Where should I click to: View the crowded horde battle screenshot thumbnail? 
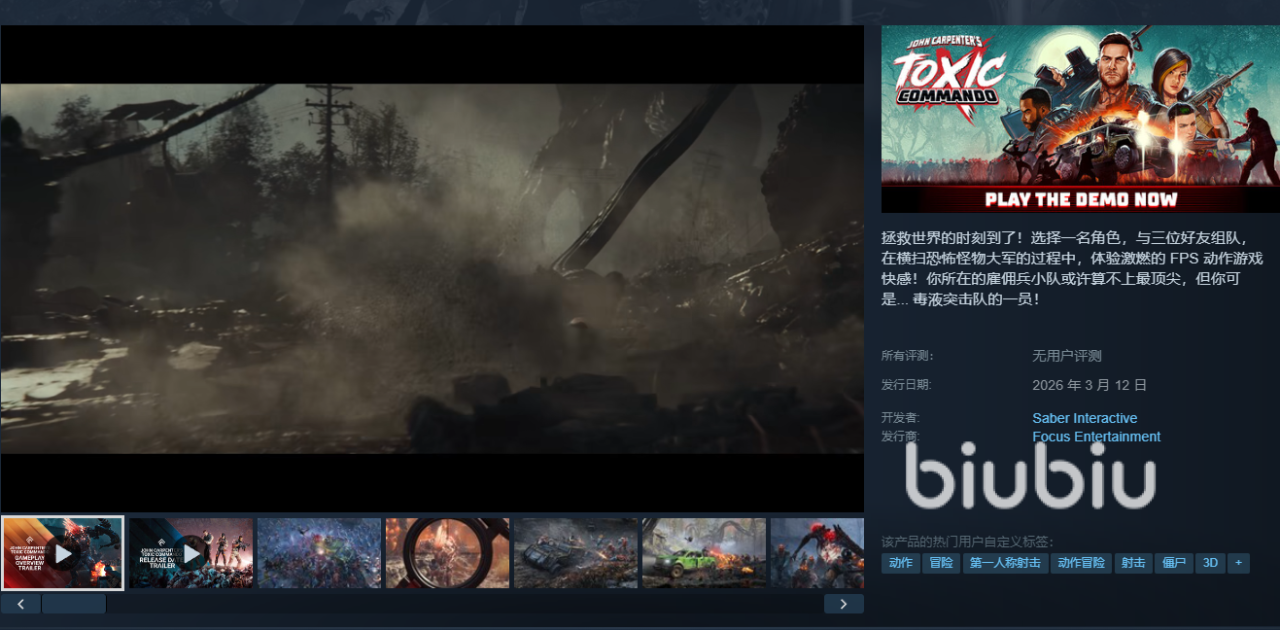coord(319,553)
